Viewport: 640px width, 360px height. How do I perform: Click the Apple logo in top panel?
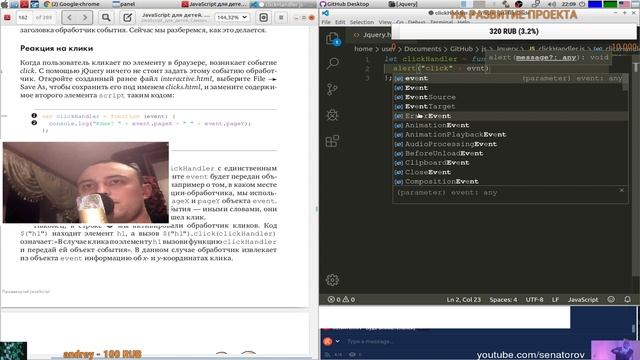[5, 4]
